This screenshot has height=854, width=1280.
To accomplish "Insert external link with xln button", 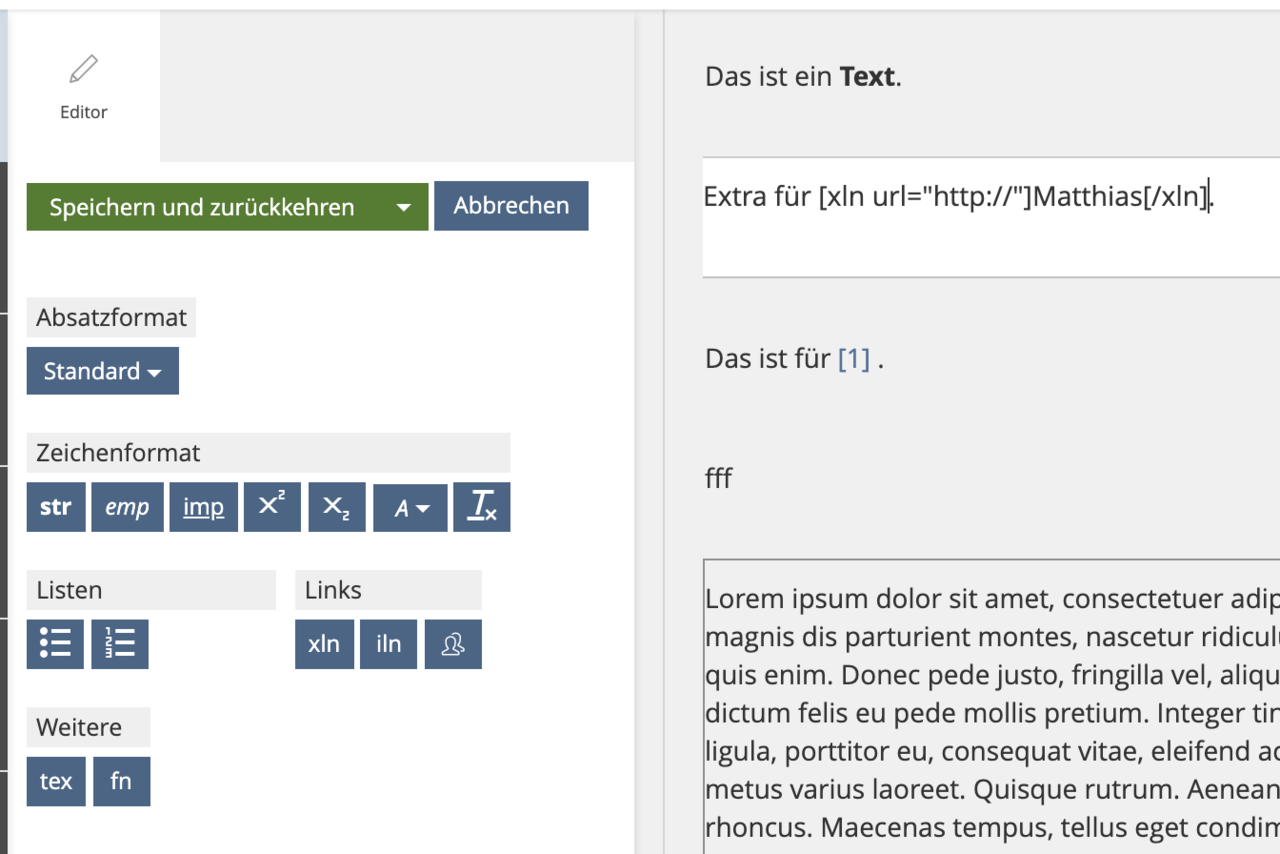I will (x=324, y=644).
